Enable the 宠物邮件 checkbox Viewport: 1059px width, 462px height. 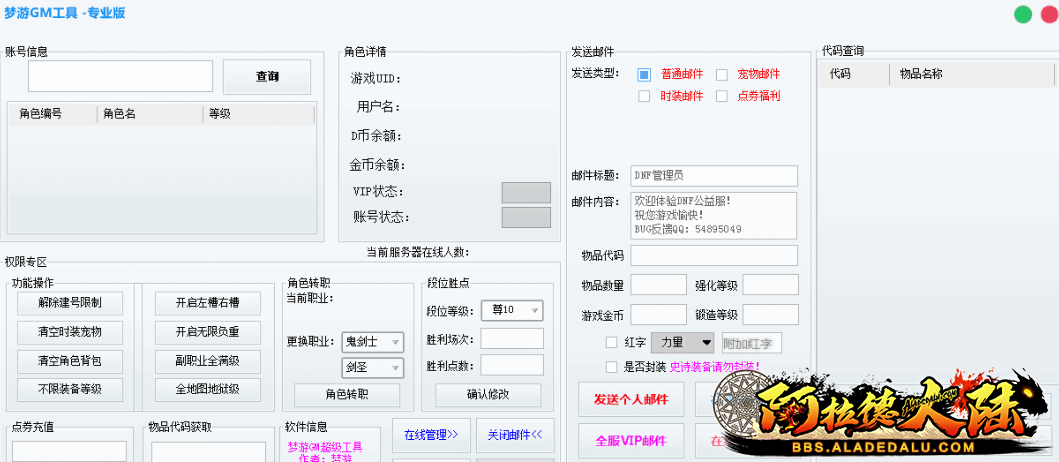click(x=721, y=74)
